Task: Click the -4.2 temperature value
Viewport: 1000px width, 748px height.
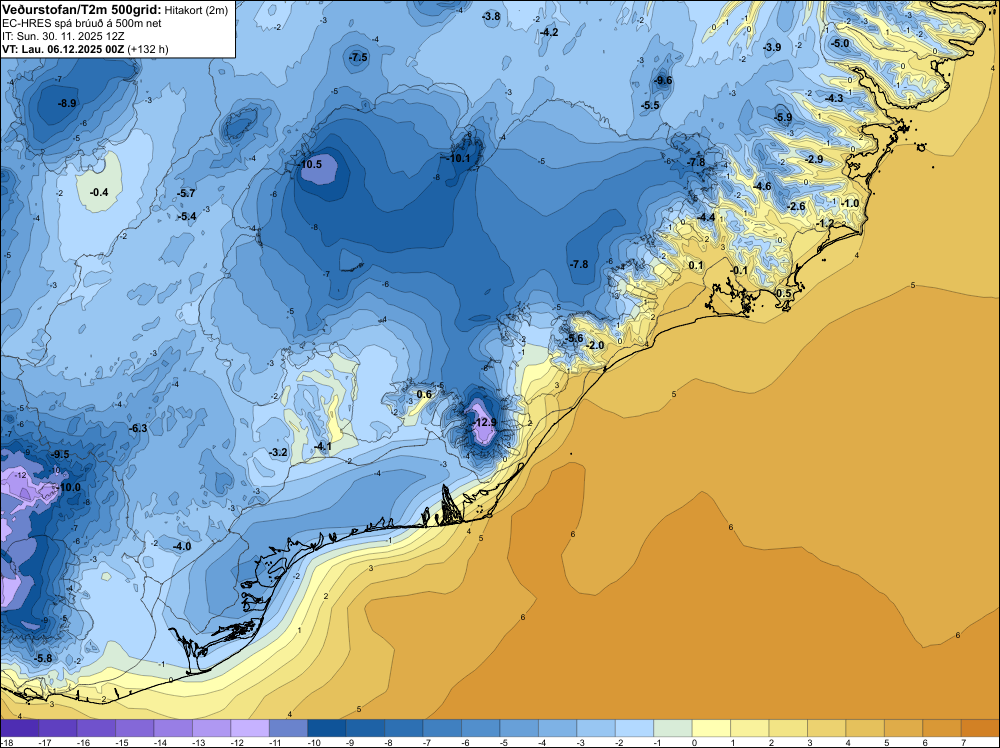Action: click(x=549, y=32)
